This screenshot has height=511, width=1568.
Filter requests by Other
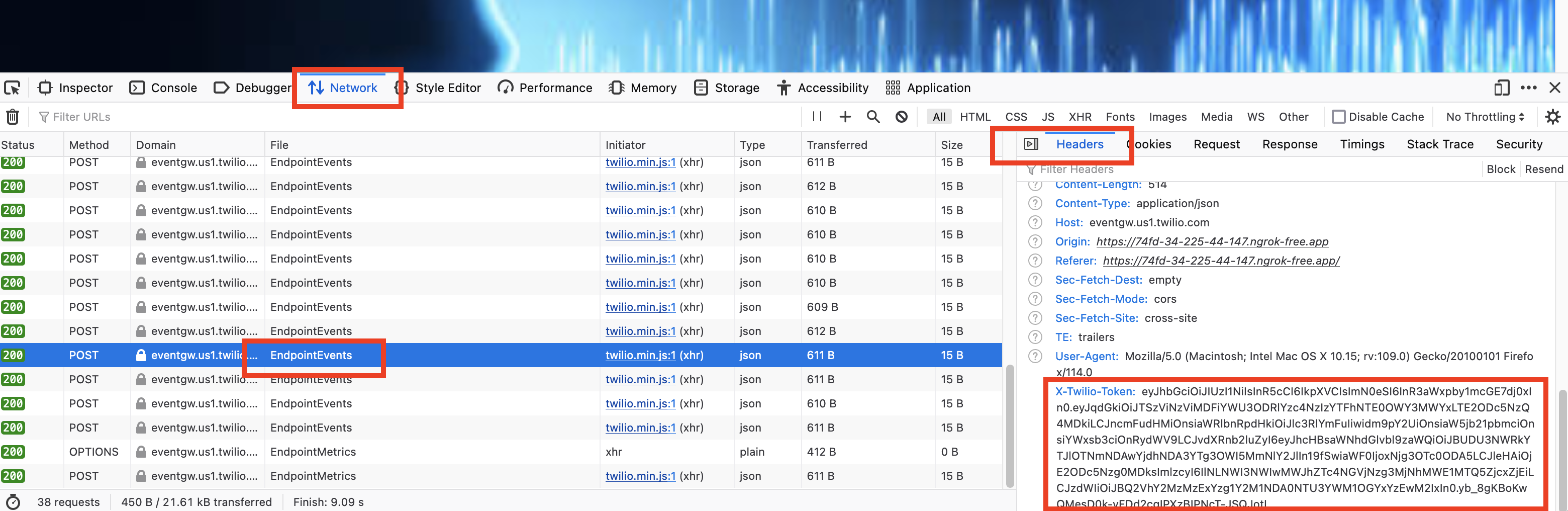point(1293,117)
